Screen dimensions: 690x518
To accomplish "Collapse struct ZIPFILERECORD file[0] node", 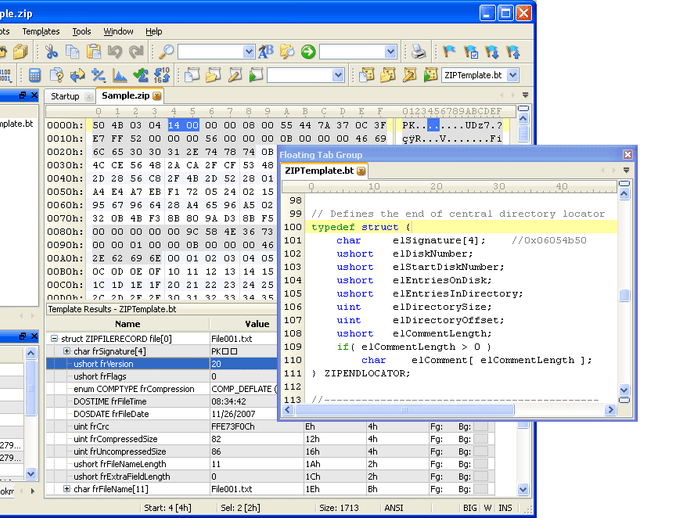I will (x=54, y=338).
